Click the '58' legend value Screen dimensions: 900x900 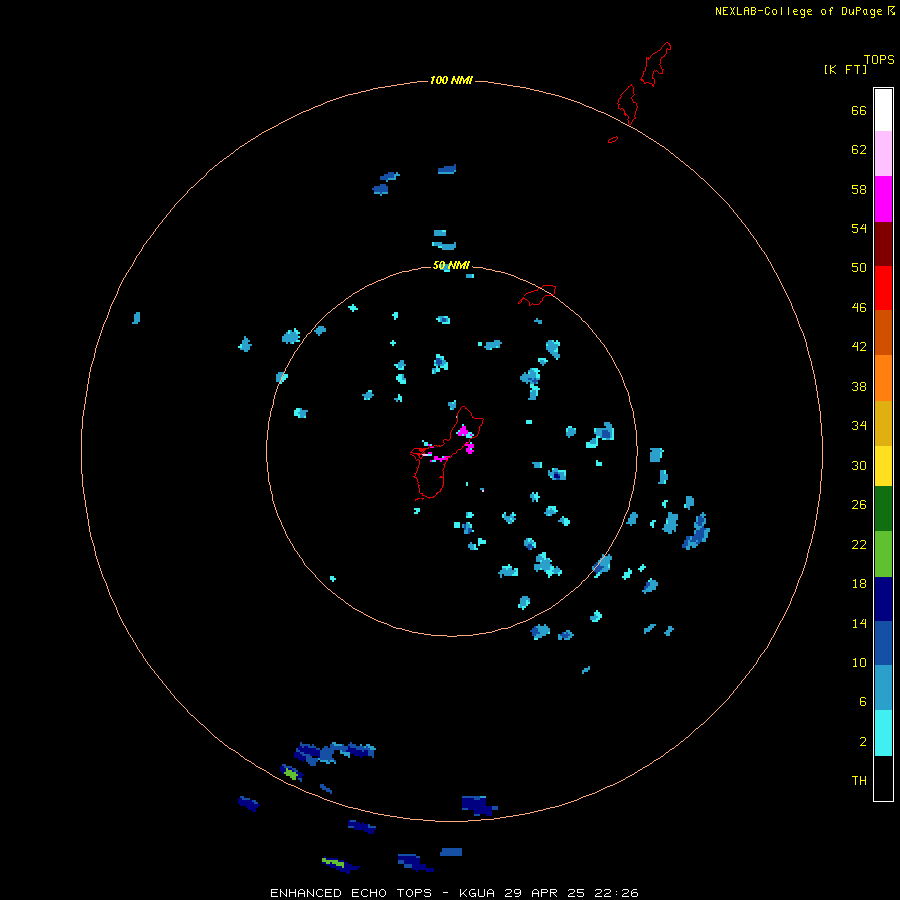[859, 189]
